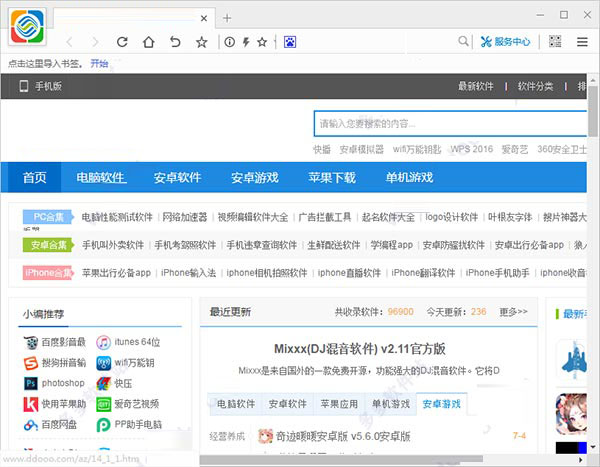Click the 百度网盘 icon
Image resolution: width=600 pixels, height=467 pixels.
pos(31,425)
